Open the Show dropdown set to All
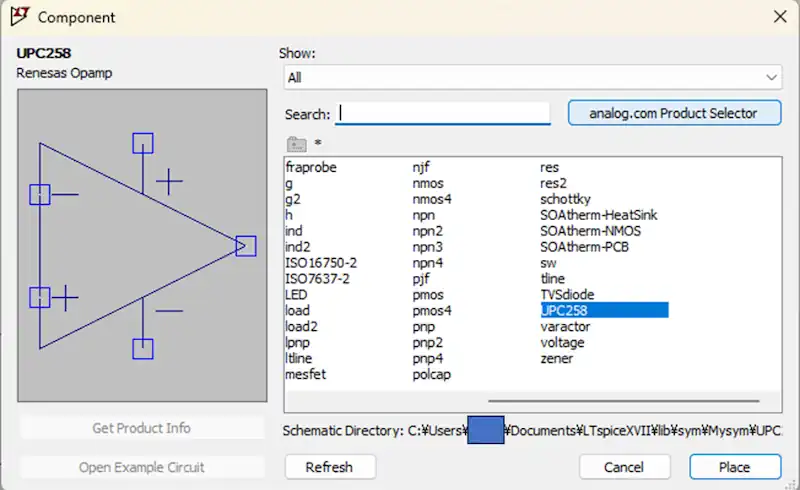Viewport: 800px width, 490px height. [532, 77]
